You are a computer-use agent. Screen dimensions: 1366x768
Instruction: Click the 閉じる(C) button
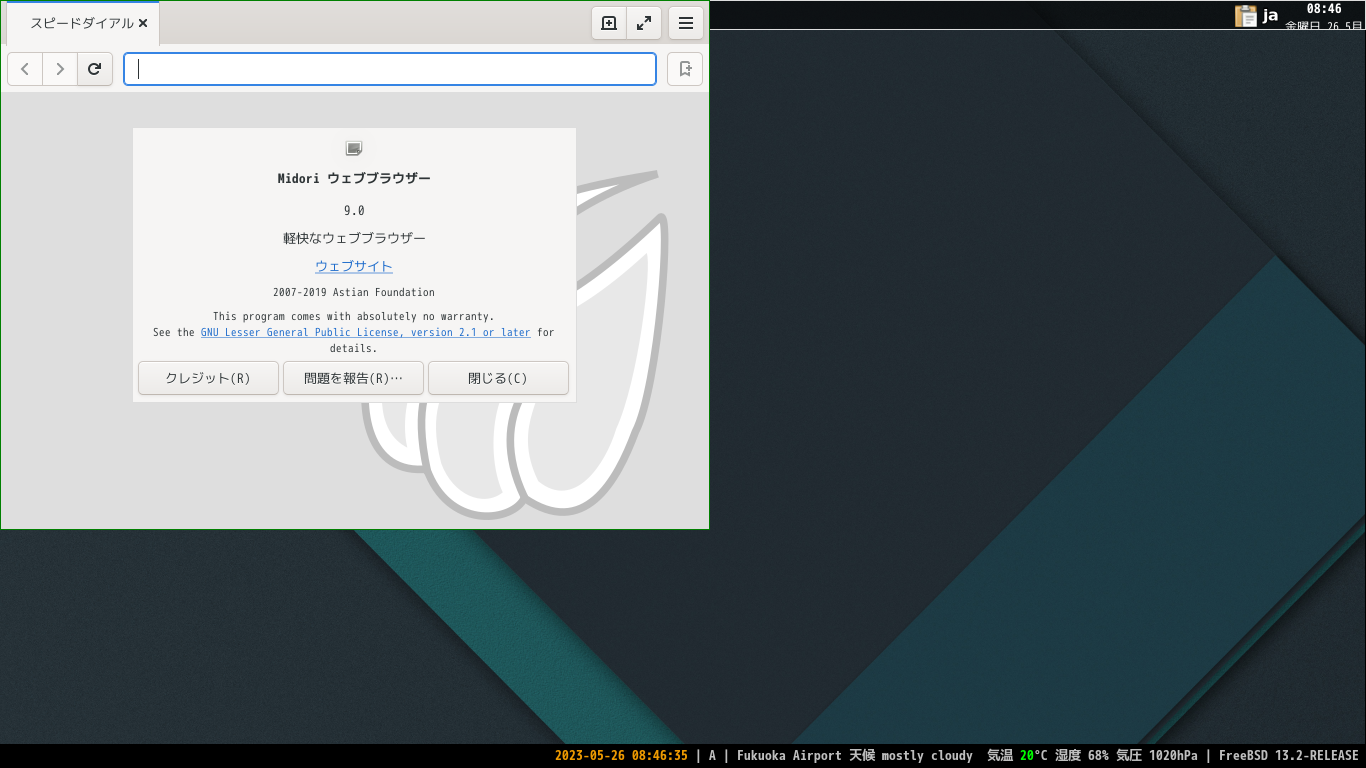498,378
